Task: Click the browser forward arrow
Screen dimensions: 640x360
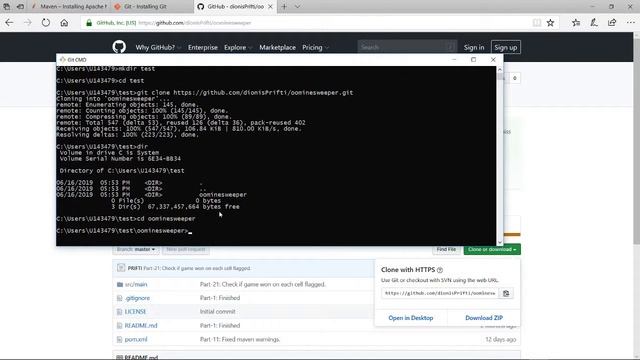Action: coord(27,23)
